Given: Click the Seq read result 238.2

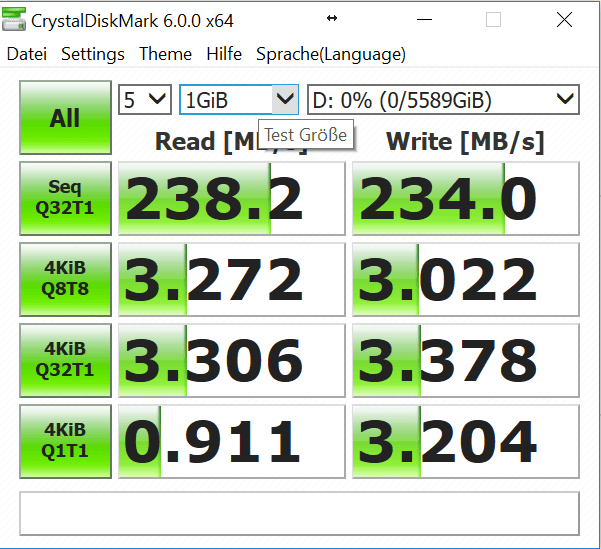Looking at the screenshot, I should pos(232,198).
